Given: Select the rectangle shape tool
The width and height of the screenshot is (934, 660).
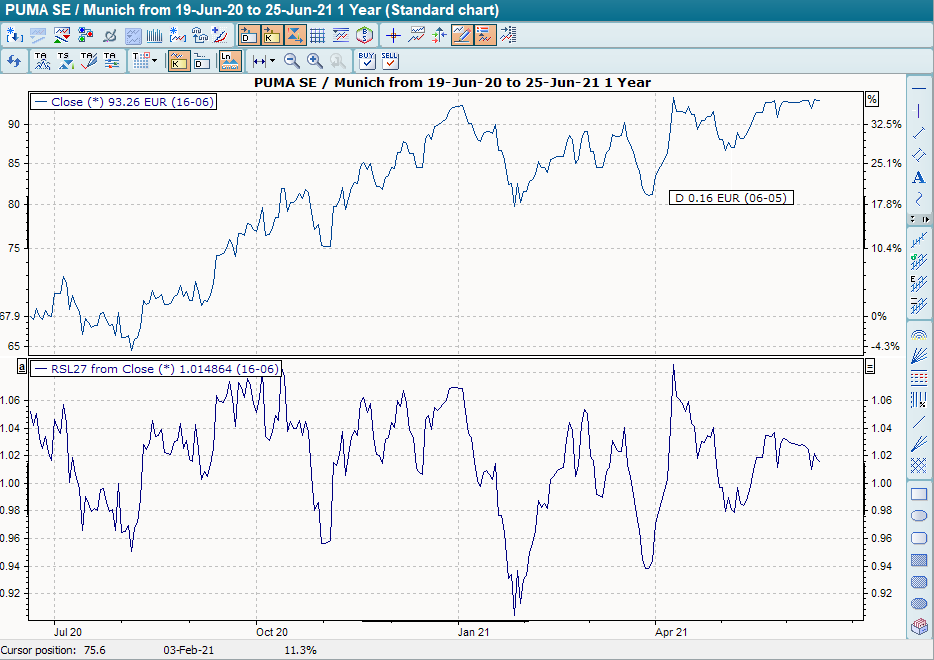Looking at the screenshot, I should point(919,494).
